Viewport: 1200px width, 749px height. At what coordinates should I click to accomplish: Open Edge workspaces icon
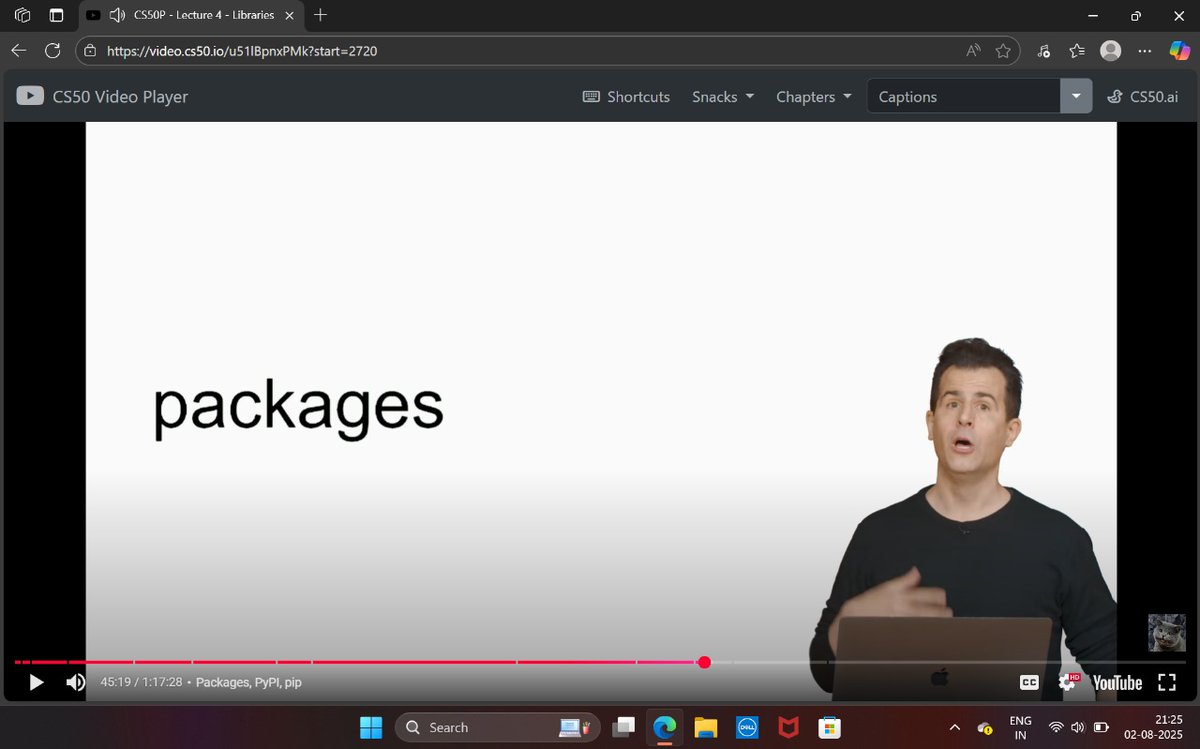(x=22, y=15)
